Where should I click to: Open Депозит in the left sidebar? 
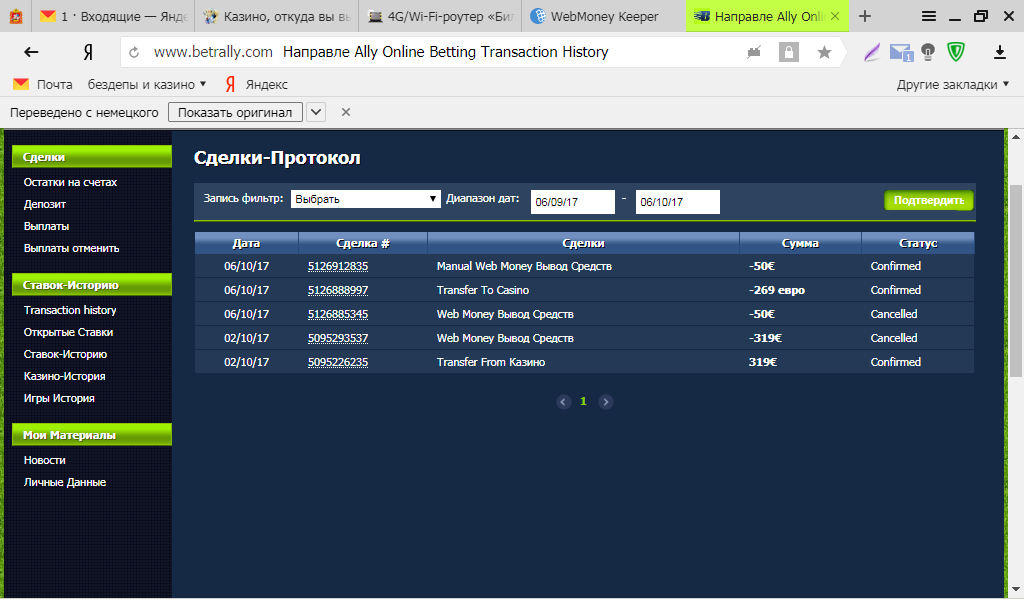(x=45, y=204)
